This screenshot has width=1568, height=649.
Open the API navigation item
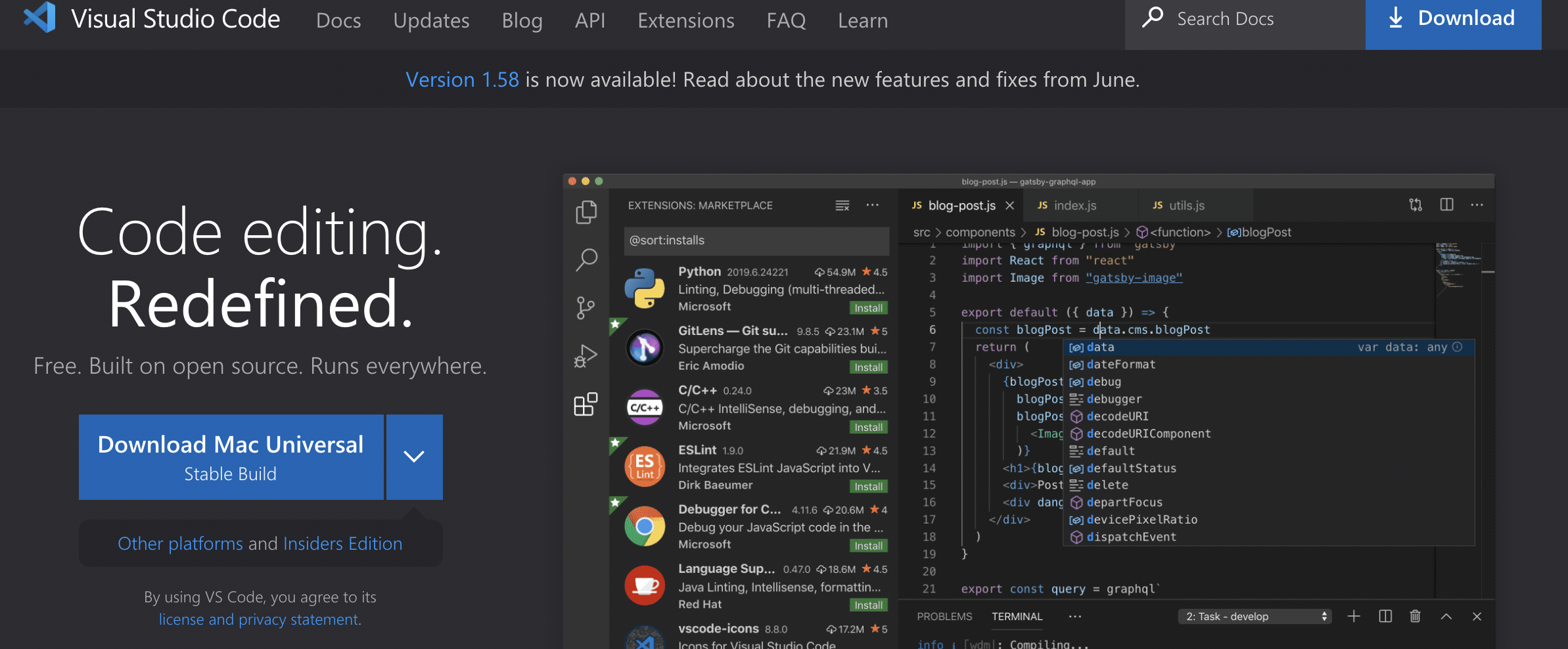[590, 20]
